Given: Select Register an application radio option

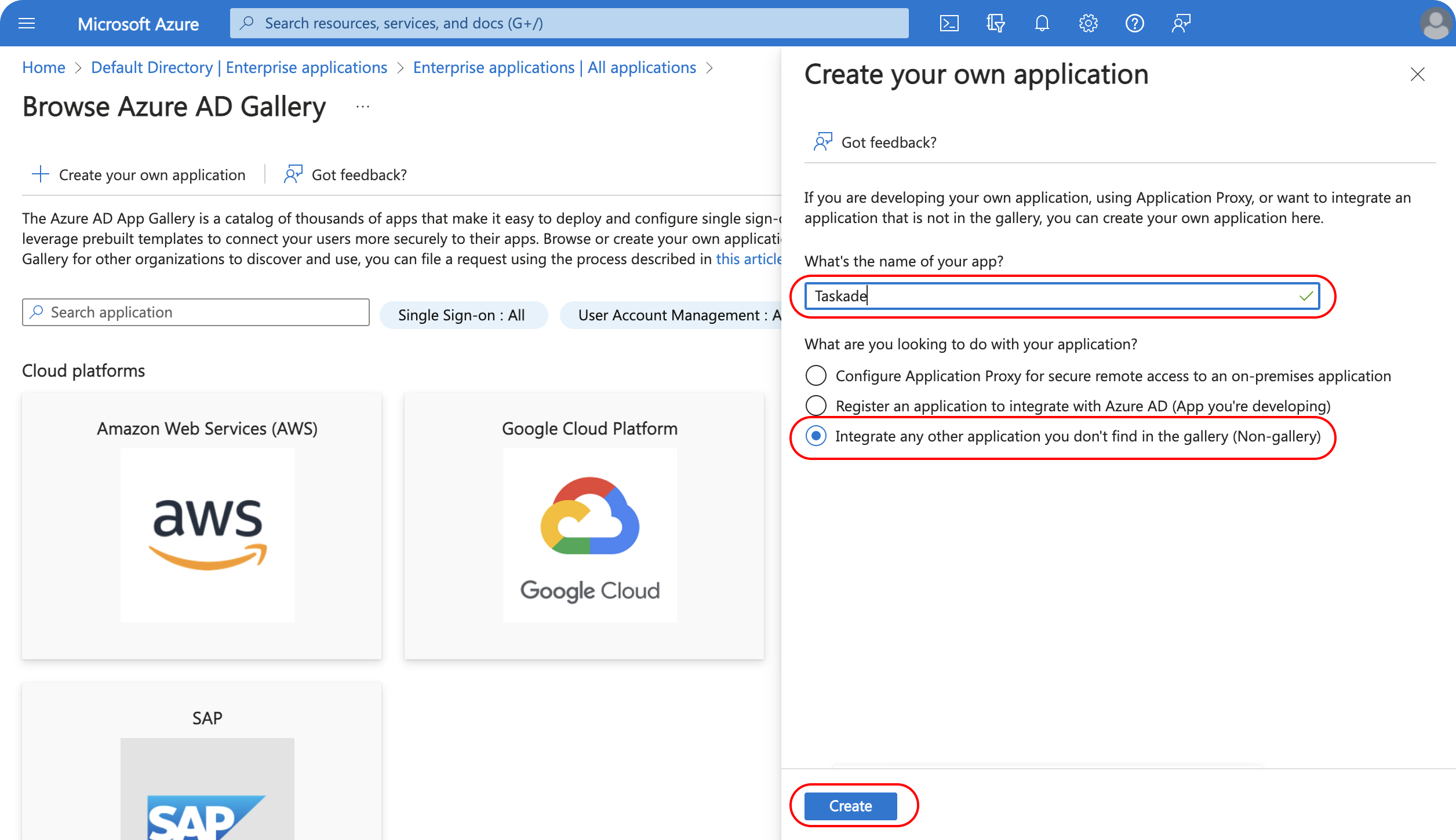Looking at the screenshot, I should (x=816, y=406).
